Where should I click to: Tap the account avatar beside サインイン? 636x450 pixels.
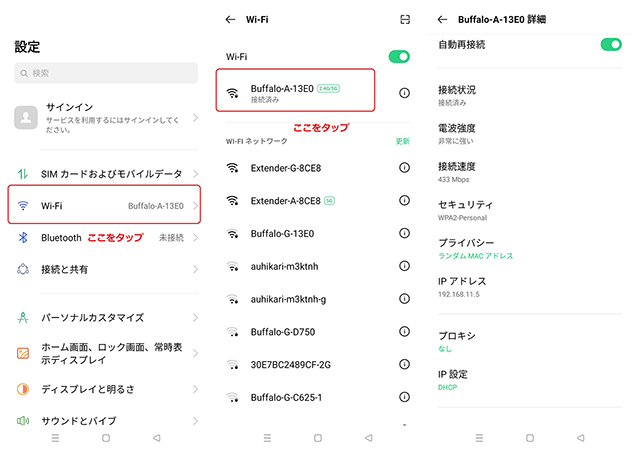[26, 118]
